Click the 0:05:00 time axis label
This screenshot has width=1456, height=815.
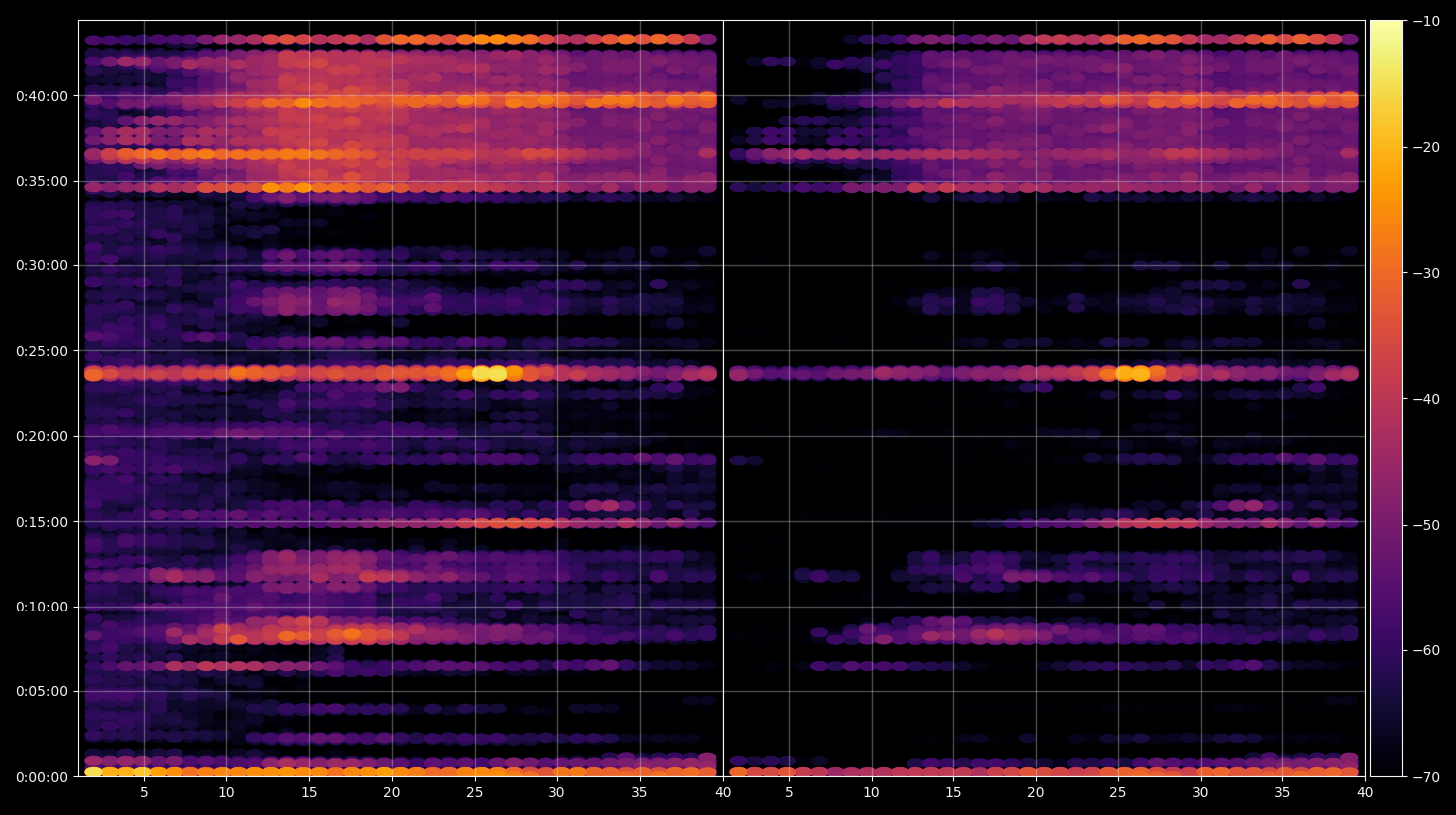tap(42, 691)
